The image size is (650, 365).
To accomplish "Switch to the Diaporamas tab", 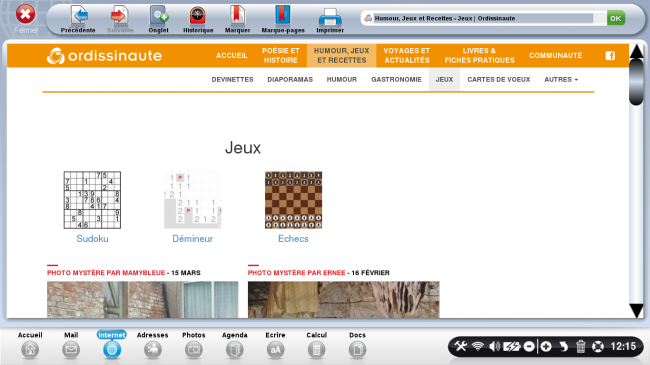I will point(290,79).
